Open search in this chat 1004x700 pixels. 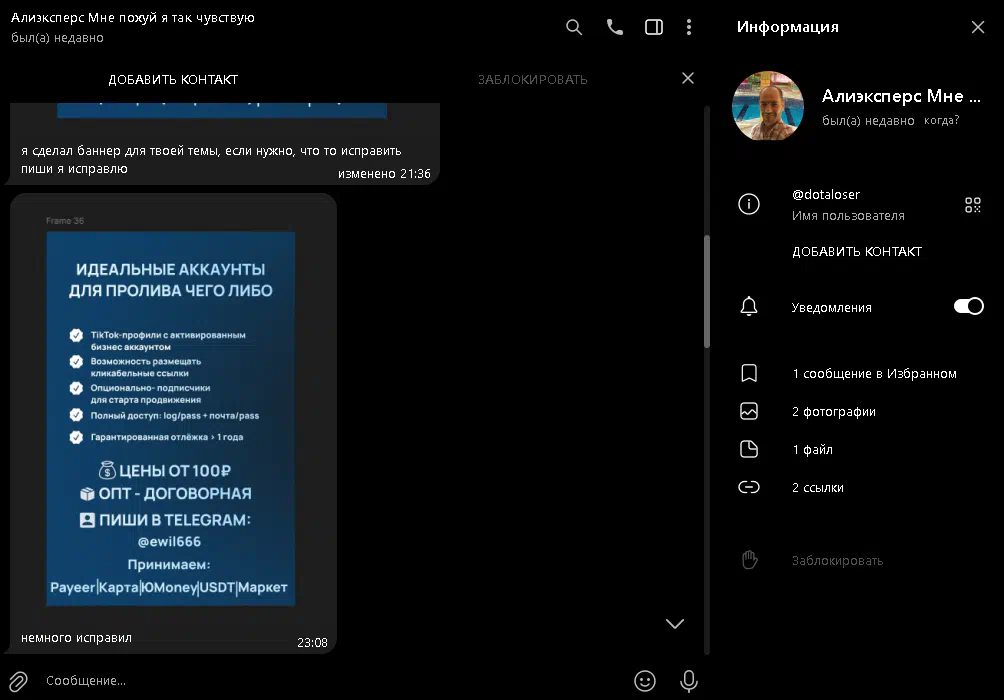[574, 27]
